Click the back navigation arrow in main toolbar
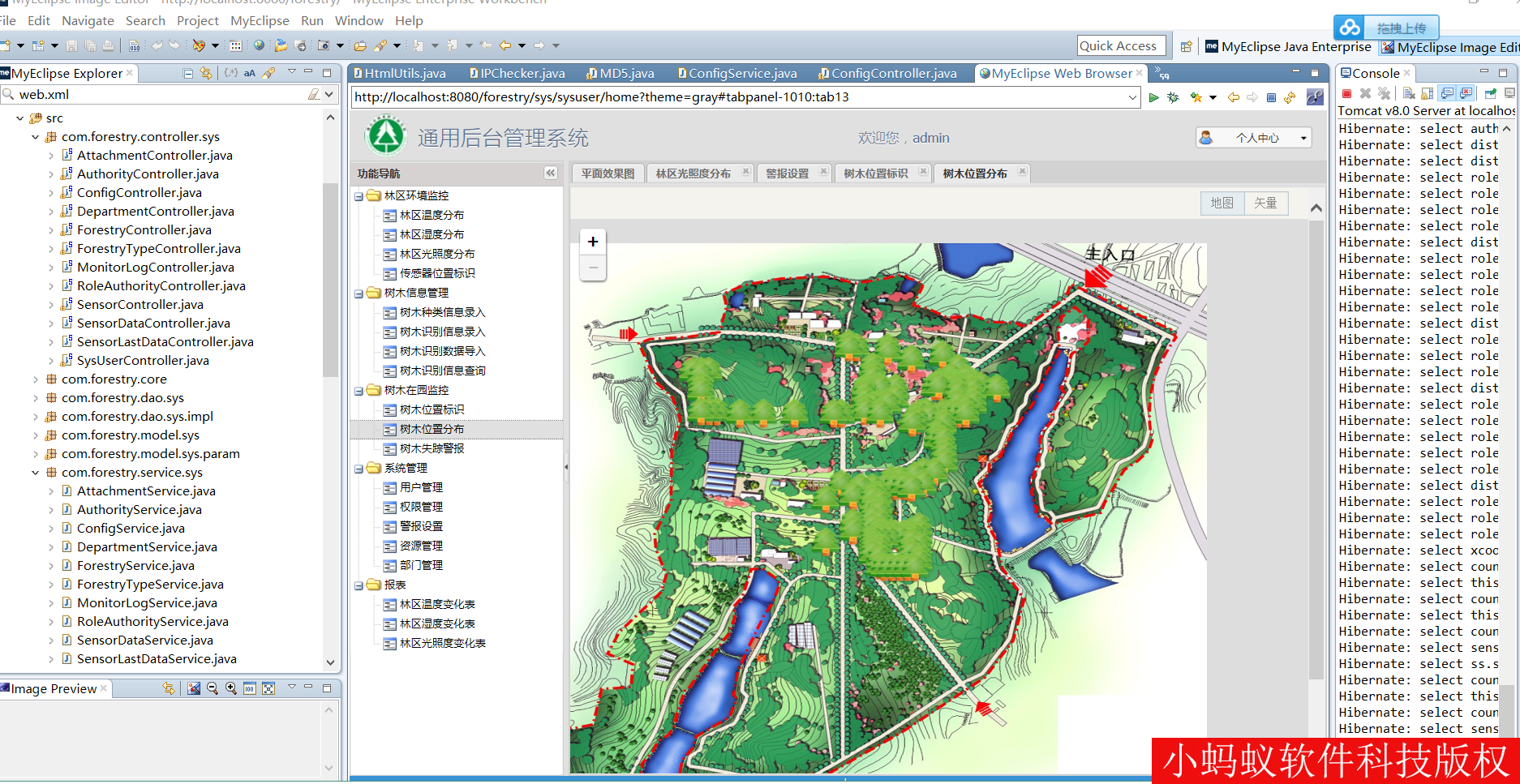The height and width of the screenshot is (784, 1520). click(x=505, y=46)
